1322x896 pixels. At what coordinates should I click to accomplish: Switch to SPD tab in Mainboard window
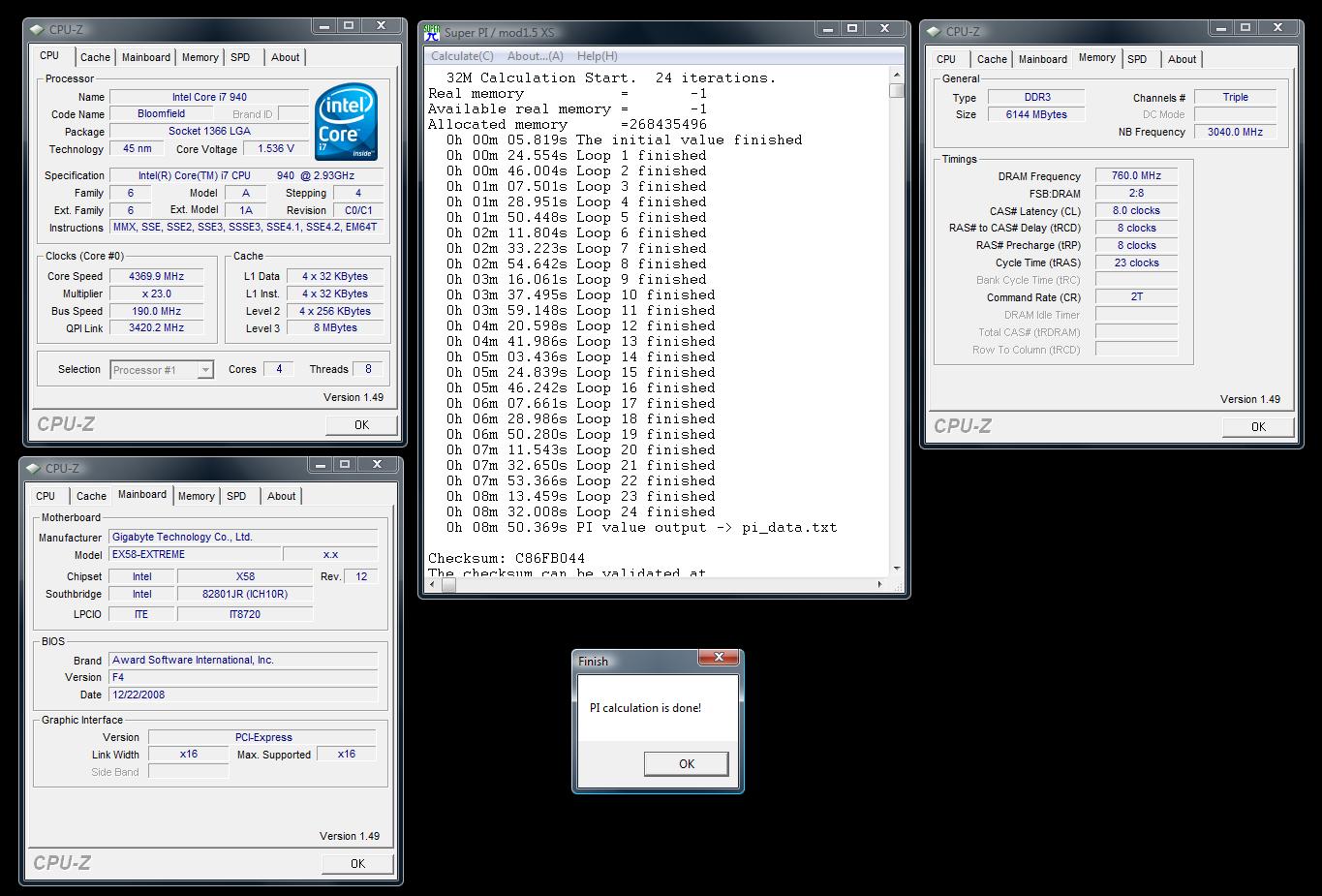[x=236, y=496]
